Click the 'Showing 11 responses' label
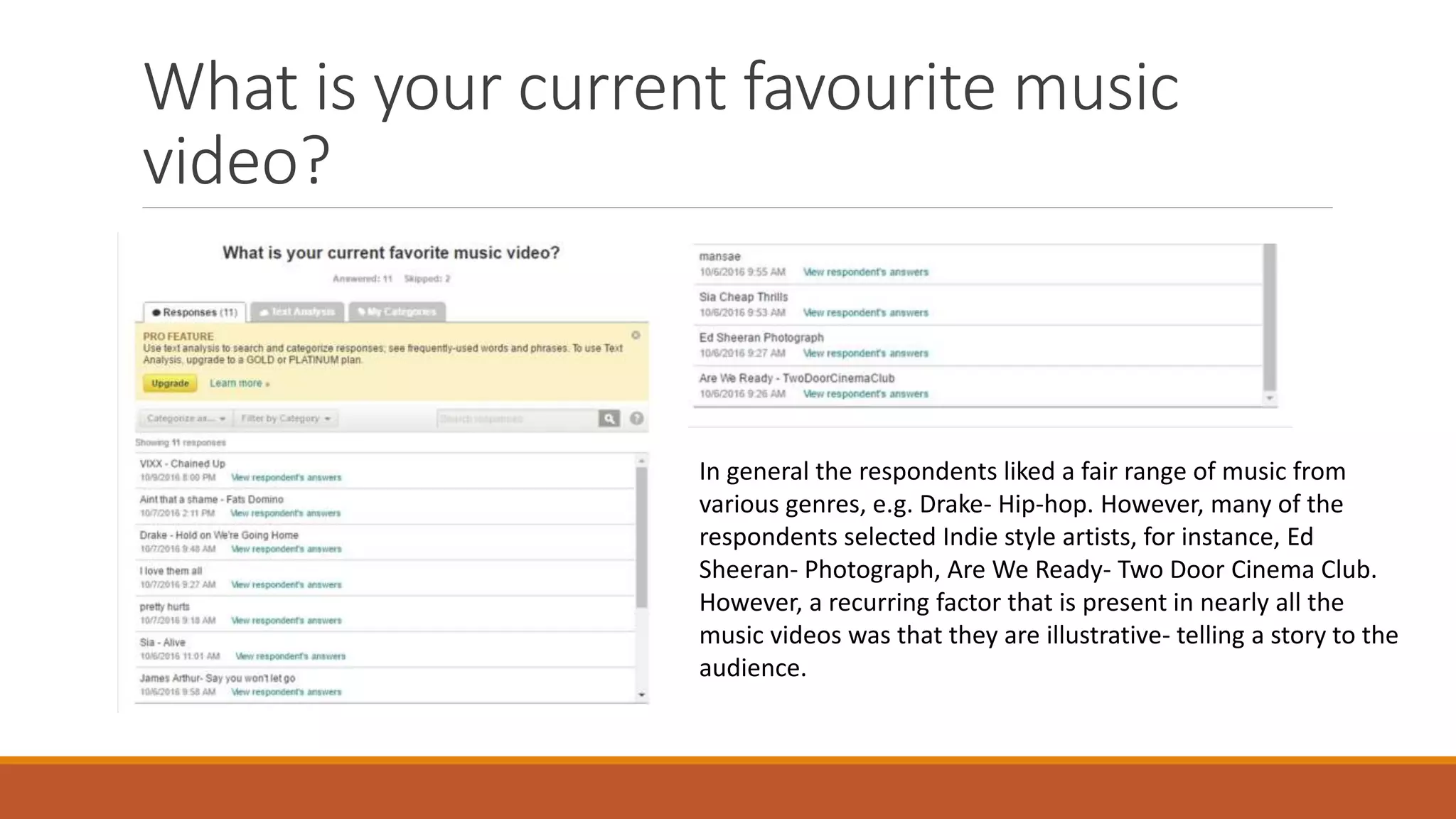Image resolution: width=1456 pixels, height=819 pixels. [x=181, y=442]
